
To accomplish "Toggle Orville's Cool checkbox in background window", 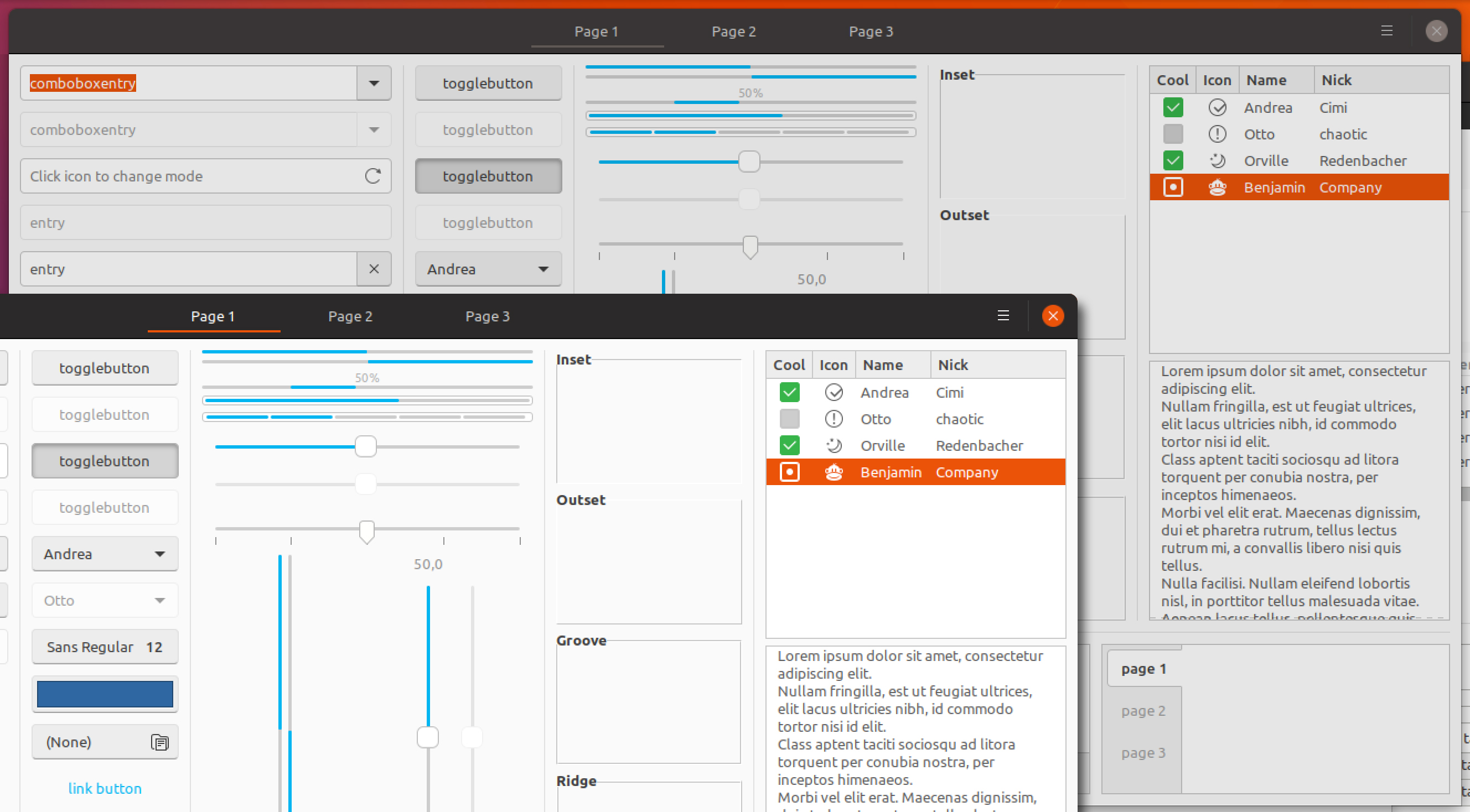I will pyautogui.click(x=1173, y=161).
